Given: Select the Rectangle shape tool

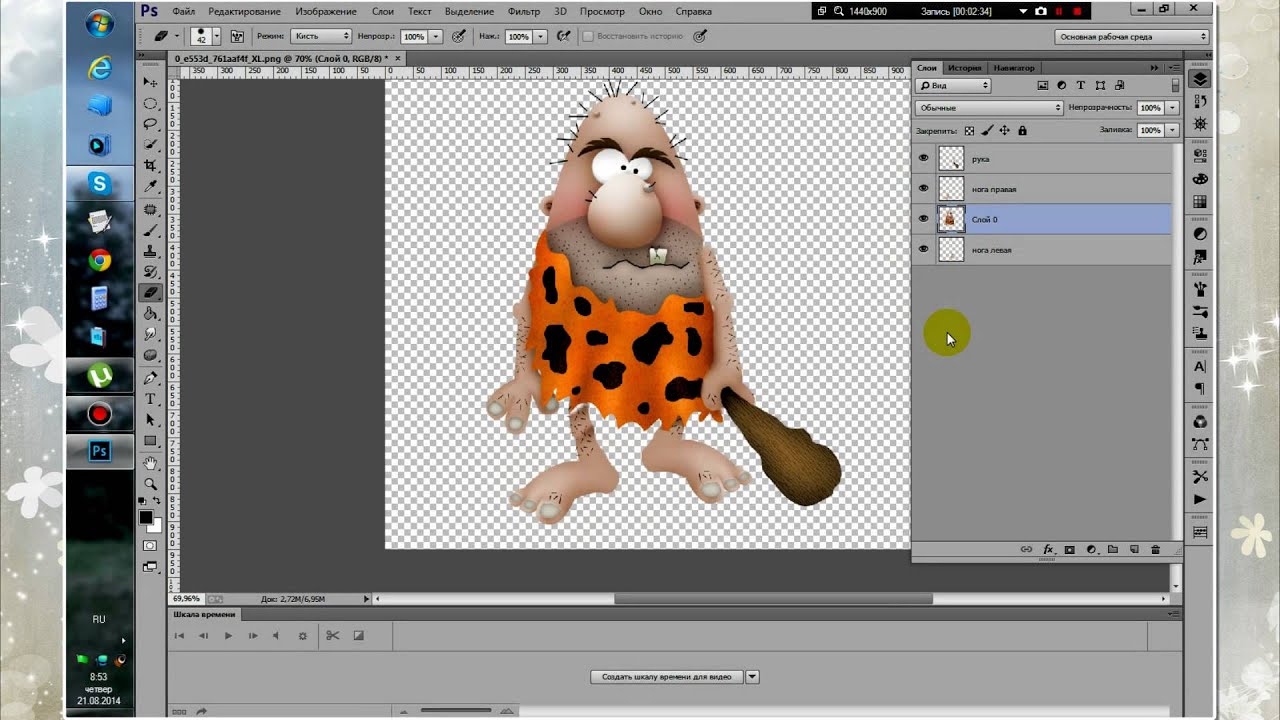Looking at the screenshot, I should [x=151, y=441].
